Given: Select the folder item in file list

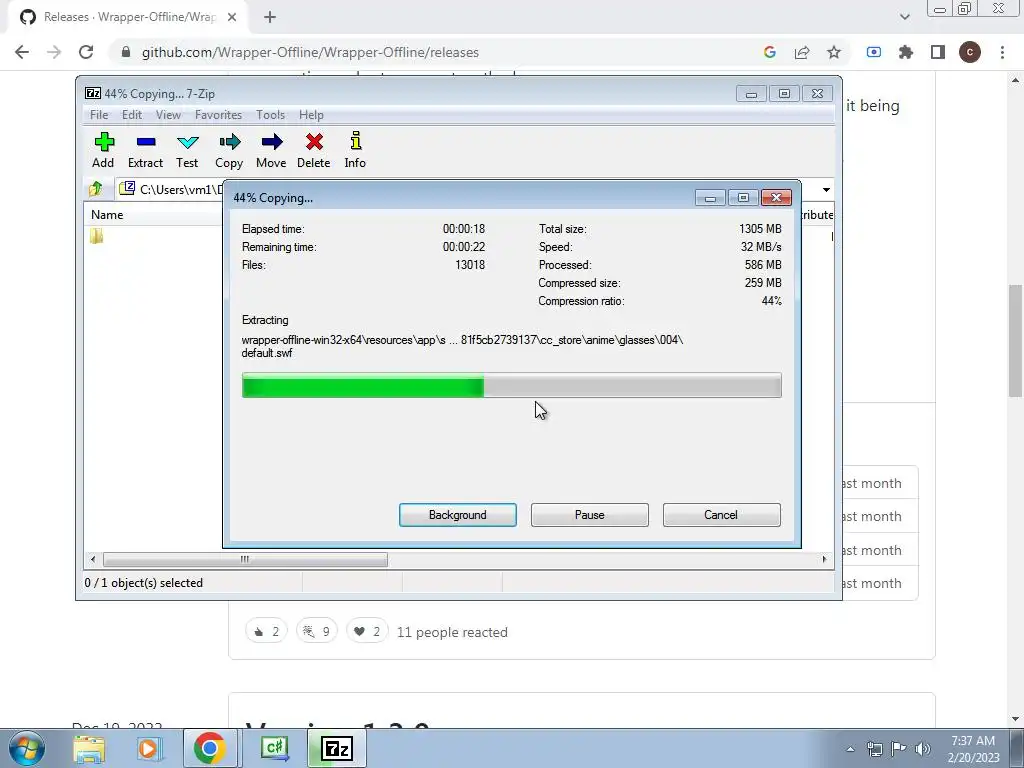Looking at the screenshot, I should pos(97,236).
